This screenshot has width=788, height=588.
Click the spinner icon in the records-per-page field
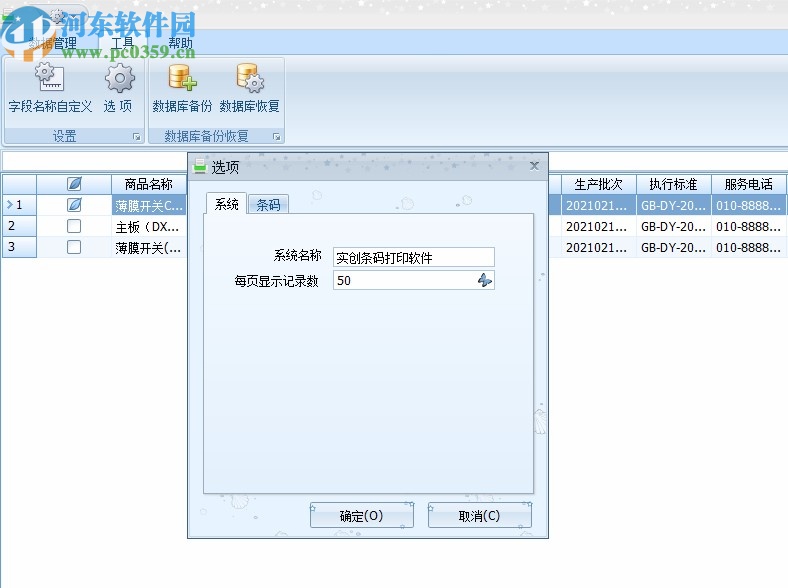click(x=484, y=280)
